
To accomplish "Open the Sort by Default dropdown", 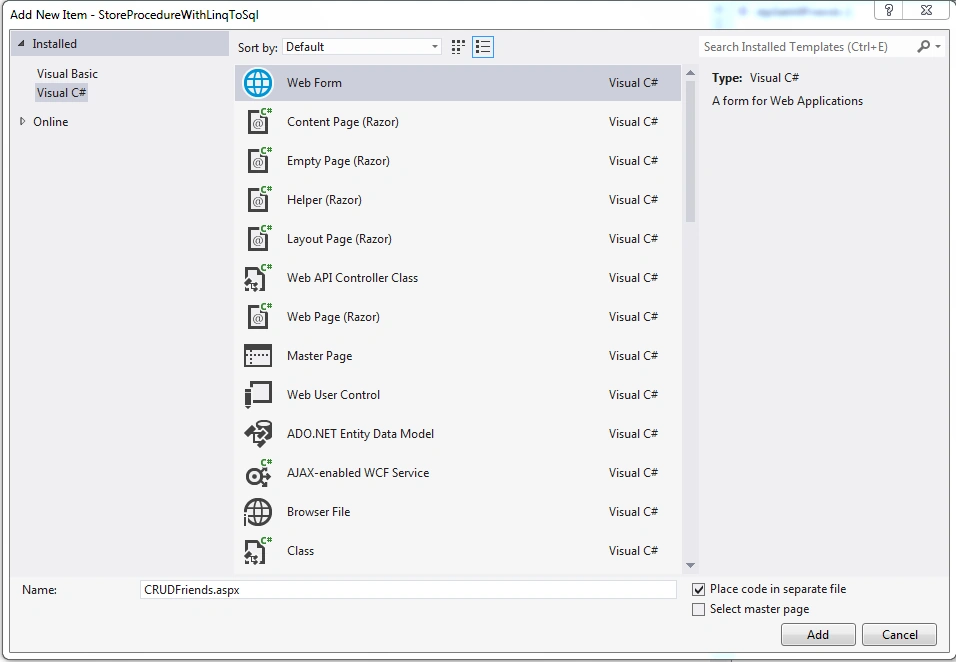I will [362, 47].
